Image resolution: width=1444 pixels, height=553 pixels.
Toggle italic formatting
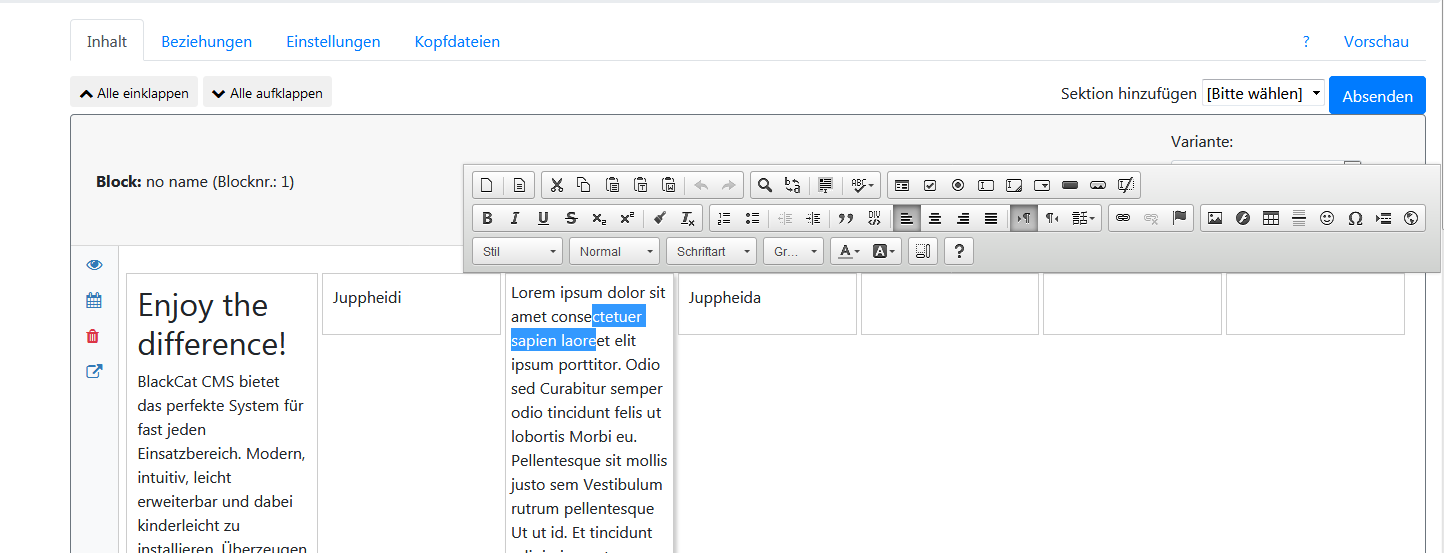pos(515,218)
